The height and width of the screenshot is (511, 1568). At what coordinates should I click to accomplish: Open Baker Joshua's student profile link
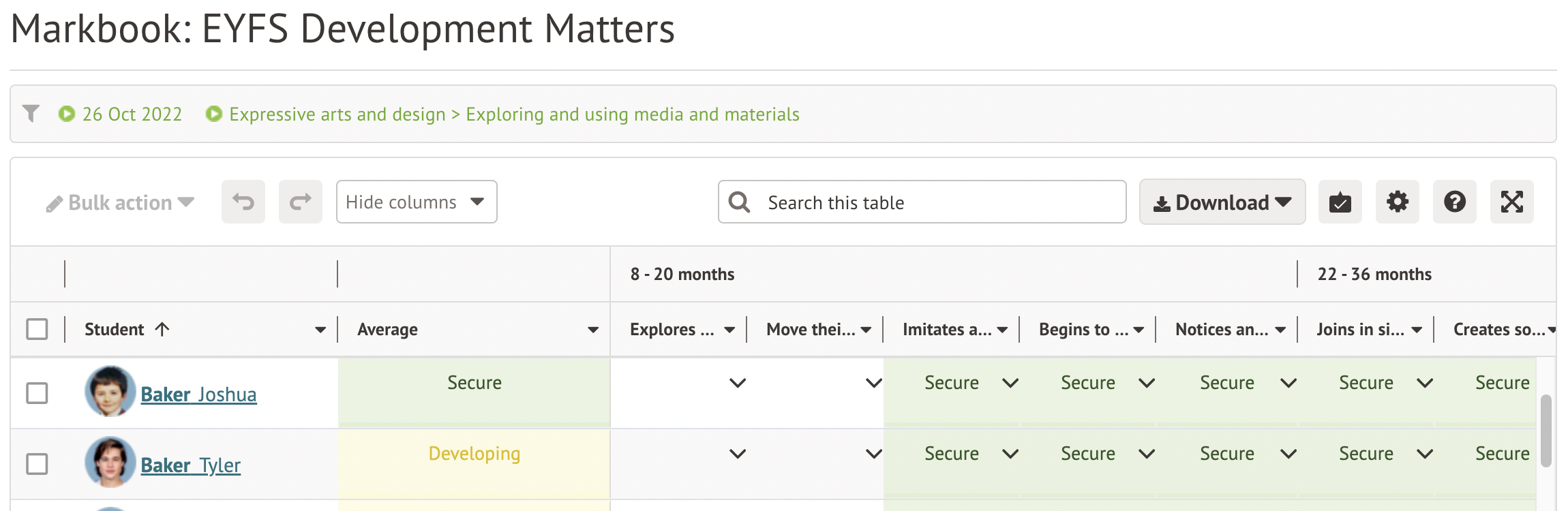click(x=198, y=394)
